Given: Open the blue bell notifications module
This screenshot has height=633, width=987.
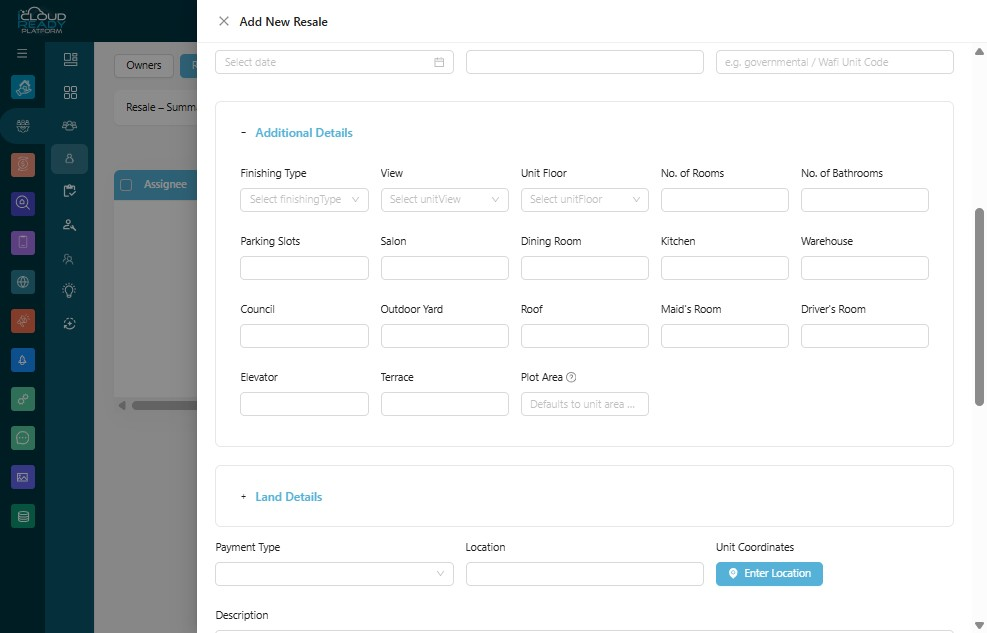Looking at the screenshot, I should tap(23, 360).
